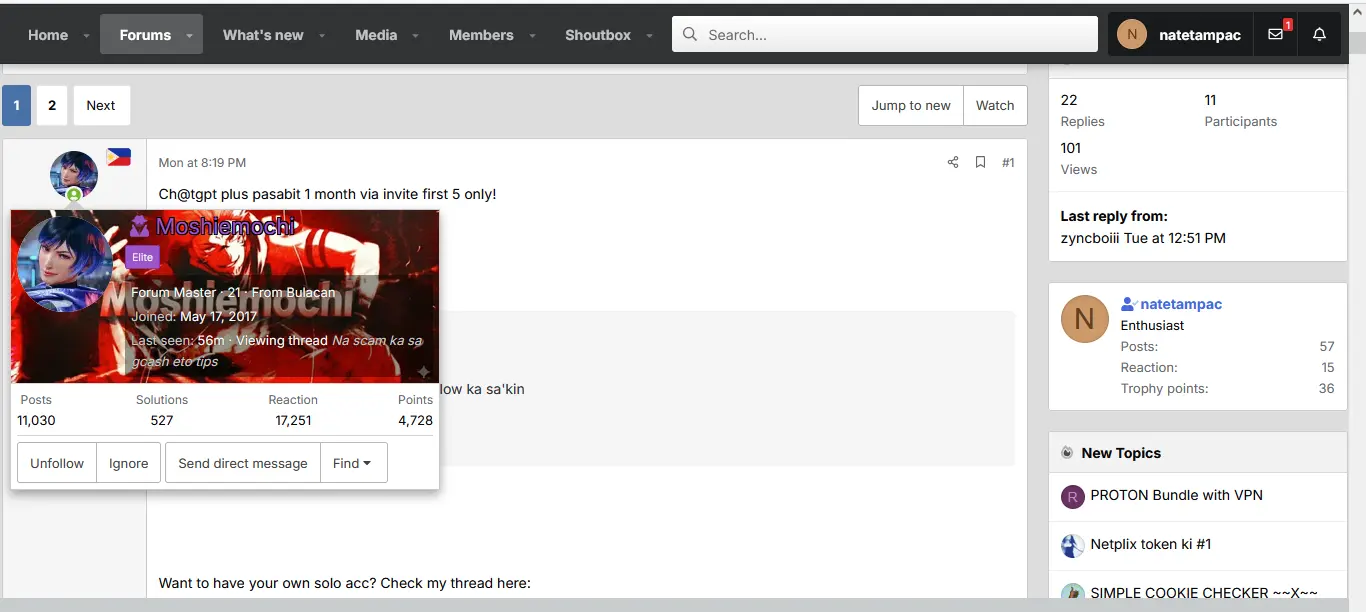1366x612 pixels.
Task: Expand the What's new menu arrow
Action: click(322, 36)
